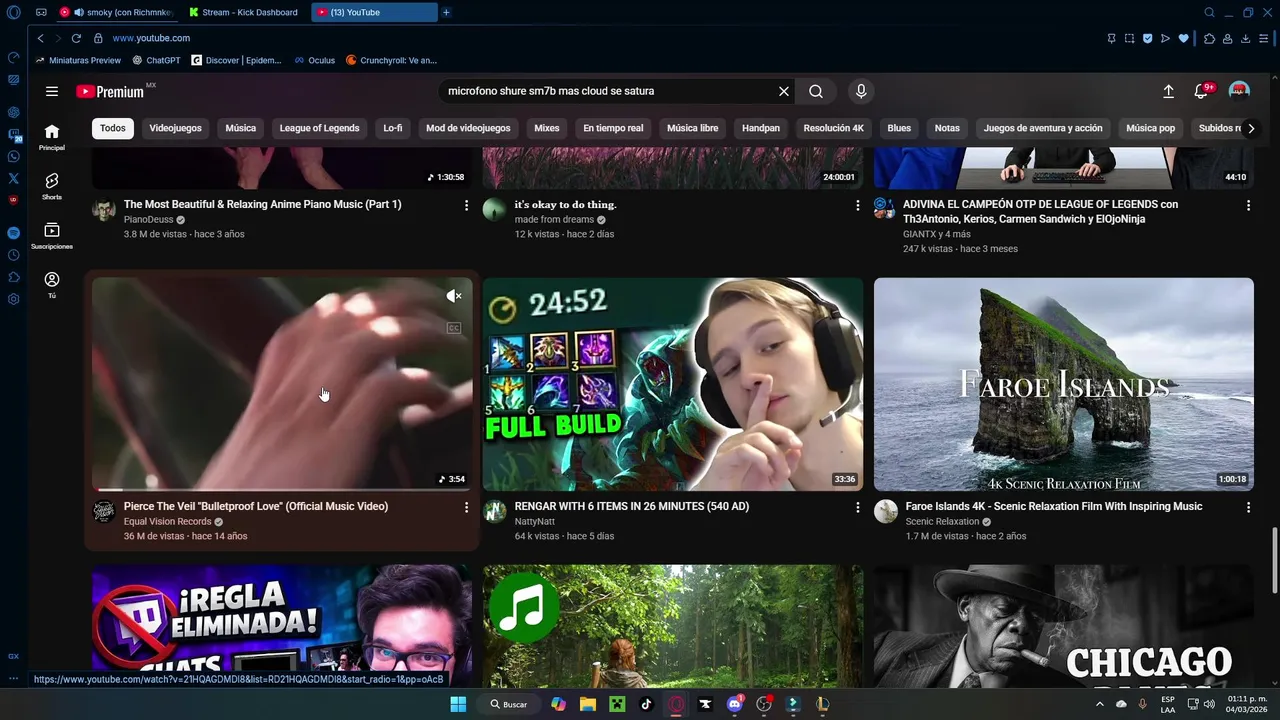Open Windows Start menu
1280x720 pixels.
458,704
